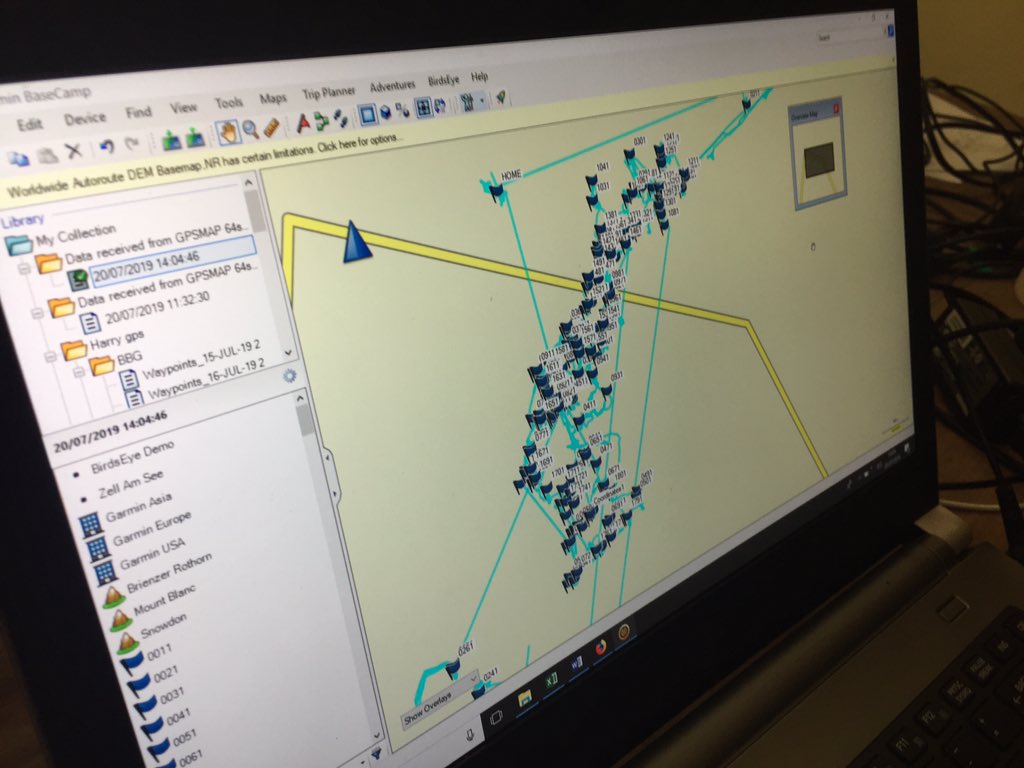This screenshot has width=1024, height=768.
Task: Collapse the second Data received folder
Action: pyautogui.click(x=37, y=313)
